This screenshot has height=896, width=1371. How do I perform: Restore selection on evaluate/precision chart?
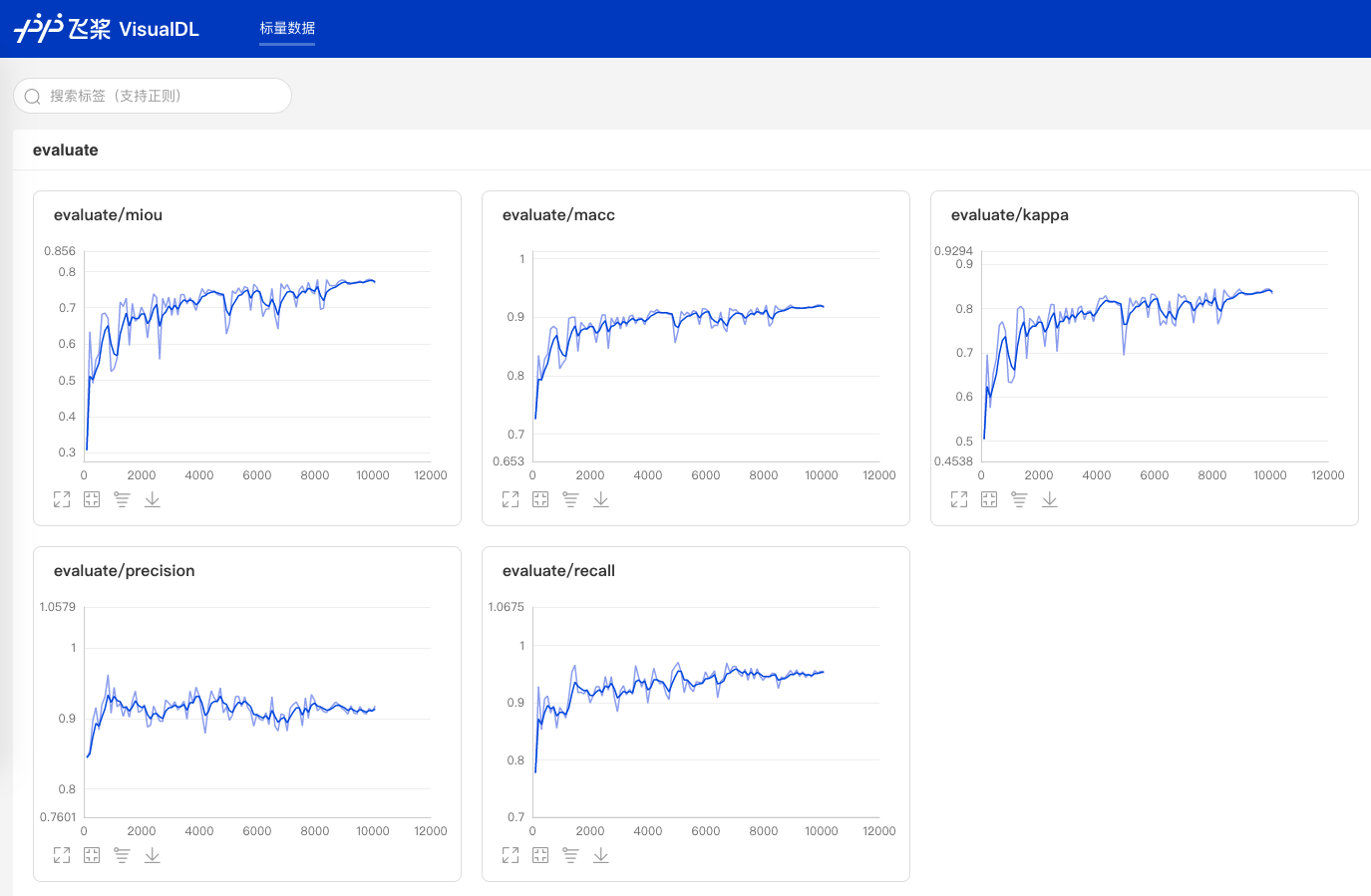92,855
